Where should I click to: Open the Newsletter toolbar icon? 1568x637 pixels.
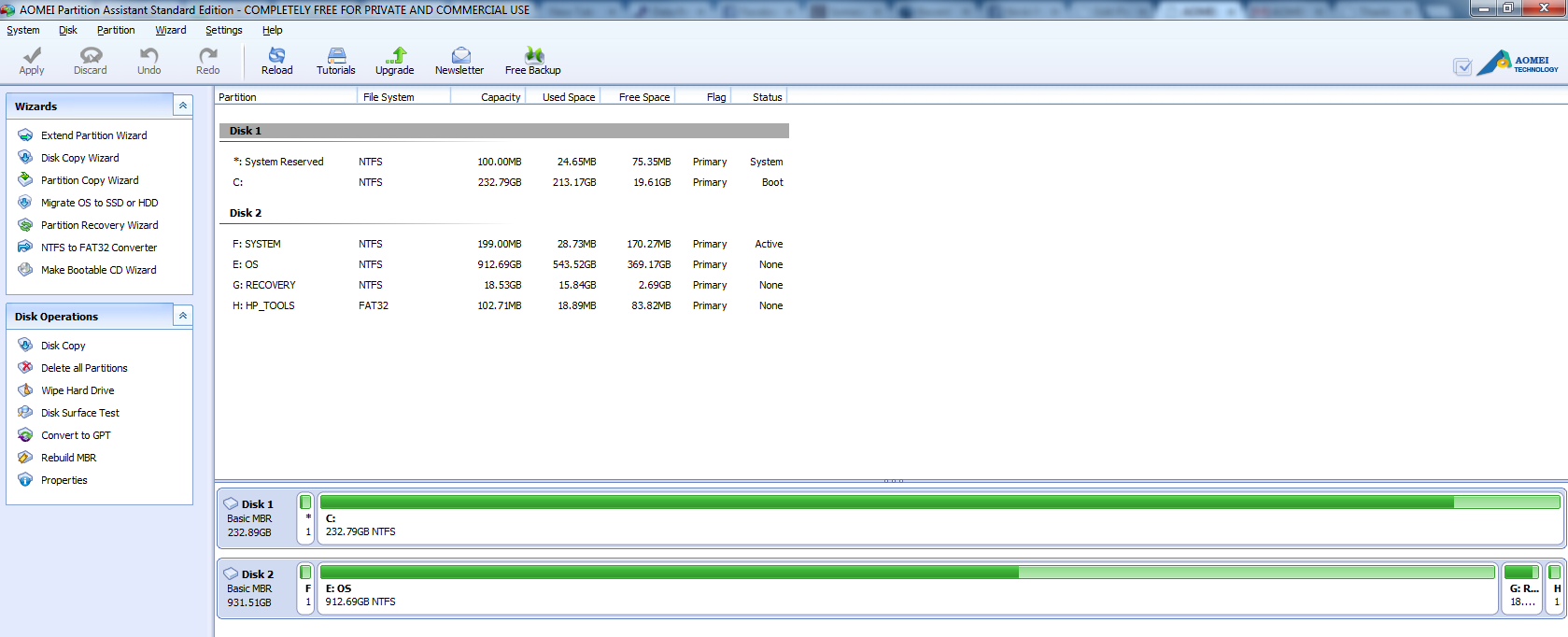[459, 55]
